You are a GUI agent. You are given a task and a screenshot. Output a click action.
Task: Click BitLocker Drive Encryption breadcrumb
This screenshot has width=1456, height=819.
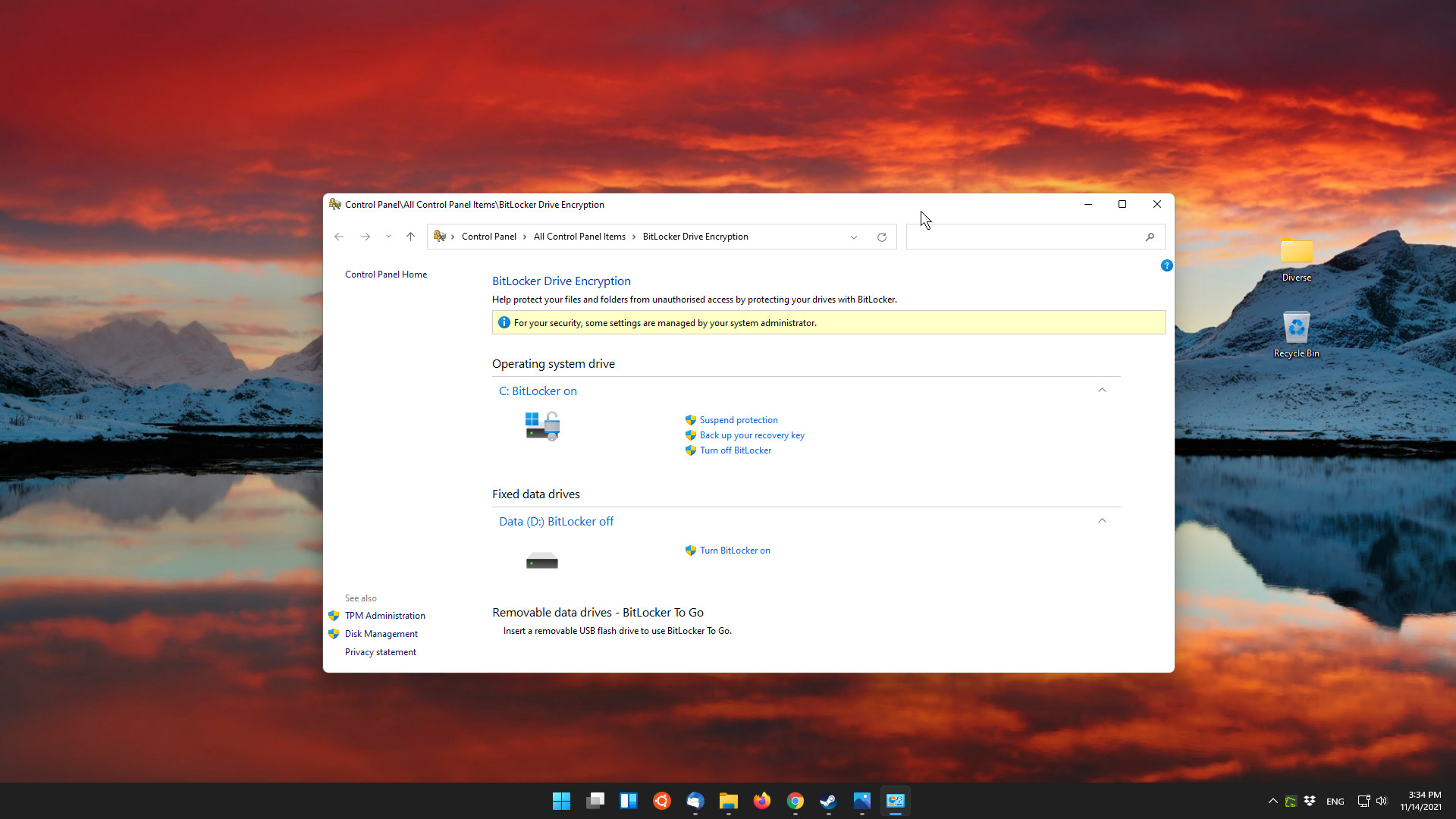(x=695, y=237)
